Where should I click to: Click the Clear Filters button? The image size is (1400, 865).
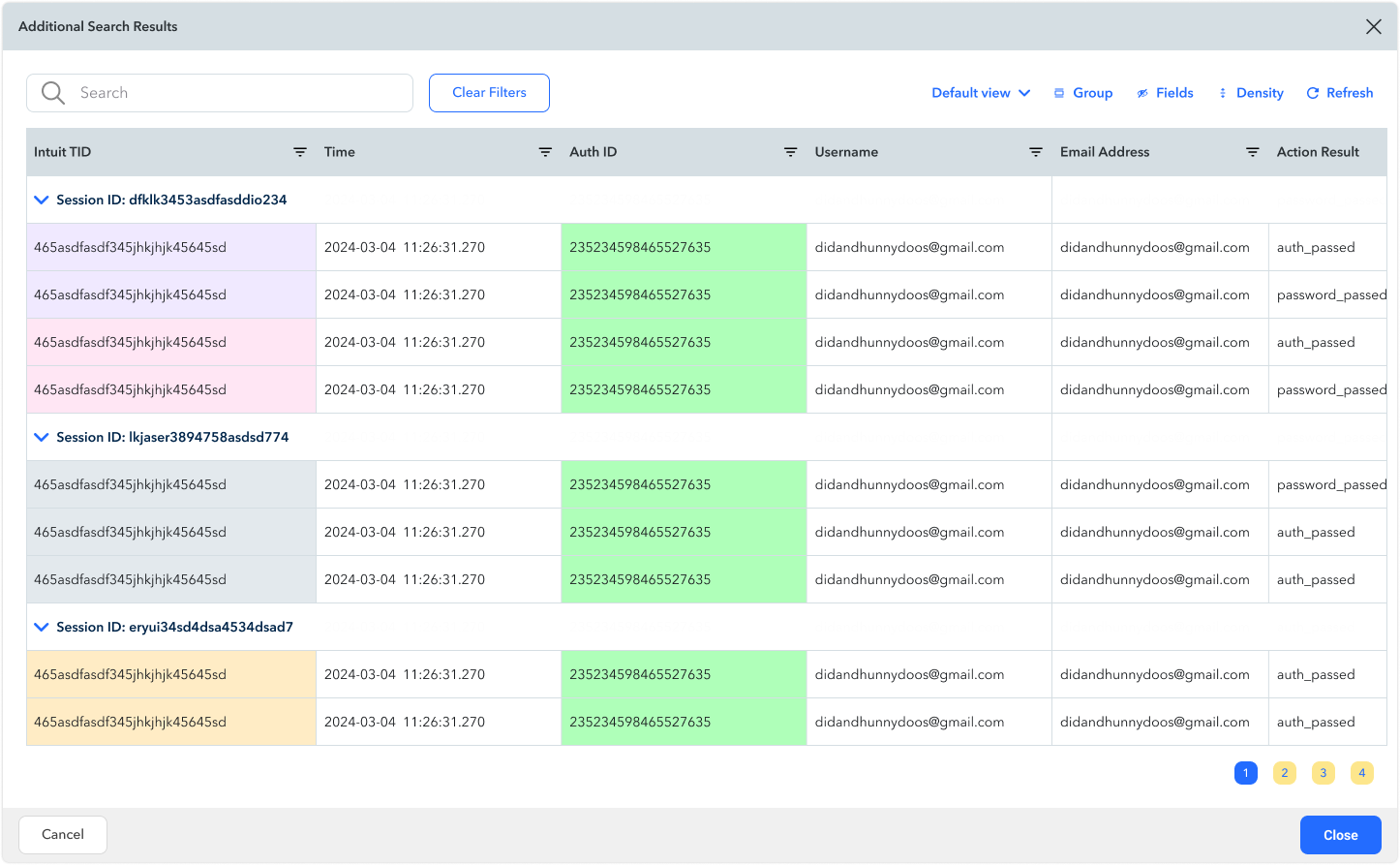coord(489,93)
